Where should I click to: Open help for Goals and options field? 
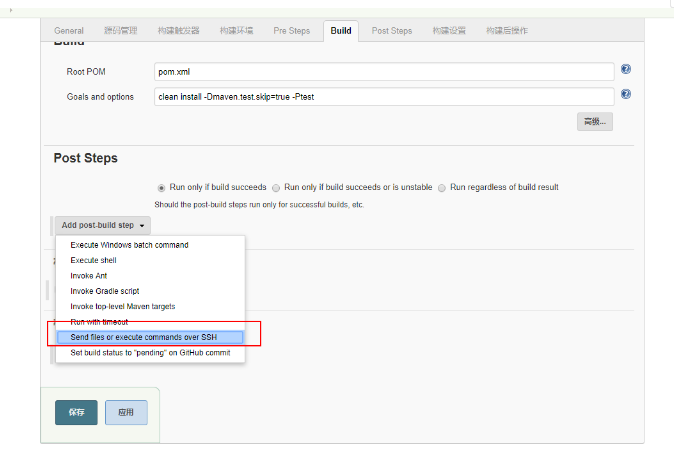tap(625, 94)
